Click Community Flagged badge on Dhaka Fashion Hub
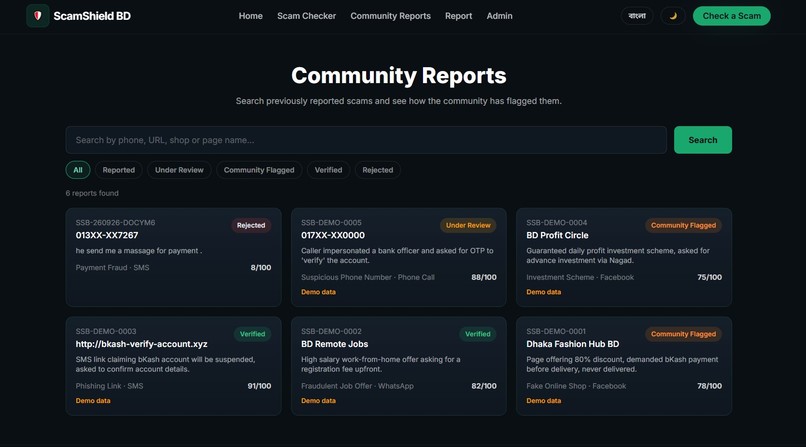Image resolution: width=806 pixels, height=447 pixels. (683, 334)
